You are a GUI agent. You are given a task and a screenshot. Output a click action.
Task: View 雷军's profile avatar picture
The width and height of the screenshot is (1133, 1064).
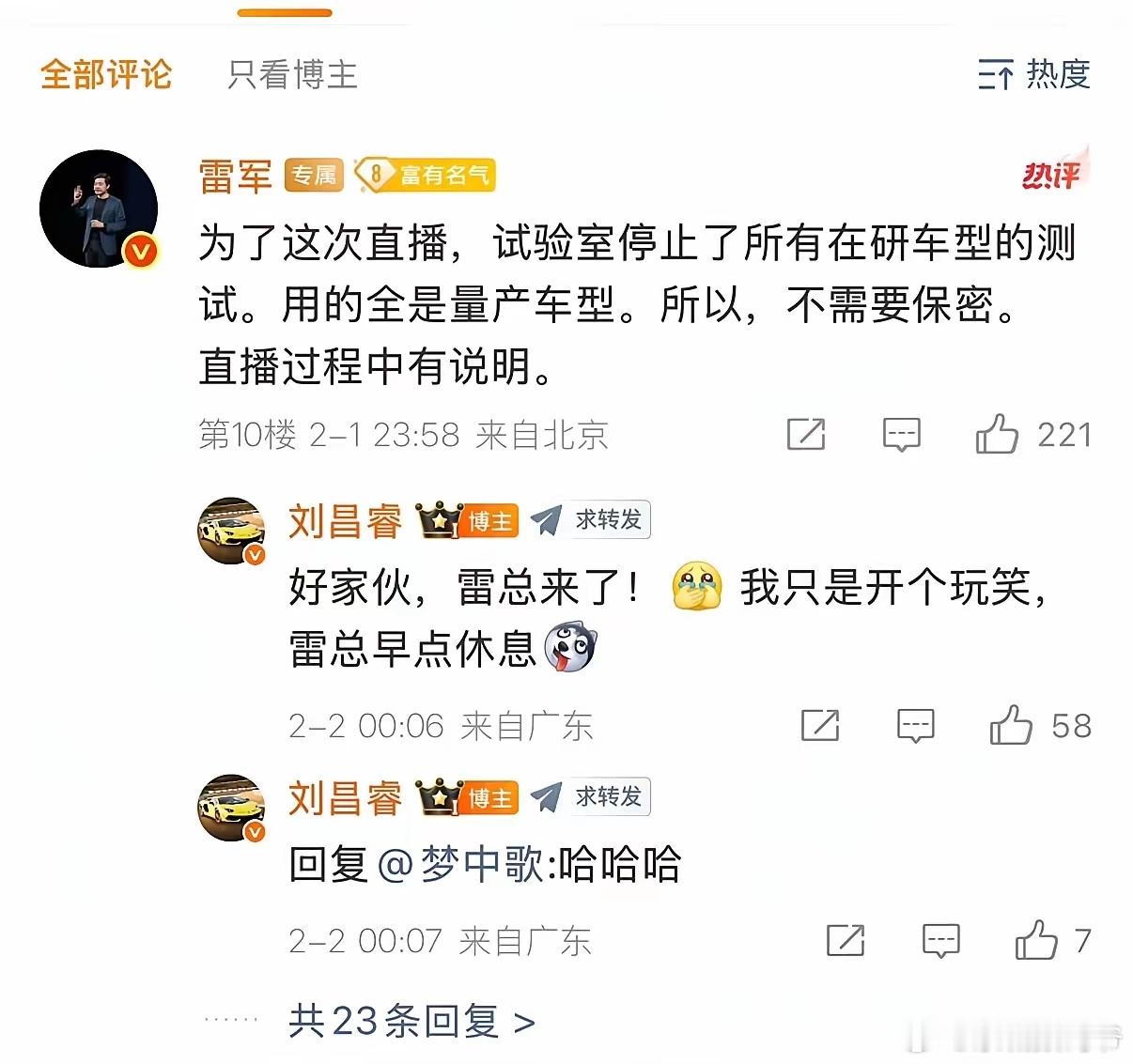99,208
